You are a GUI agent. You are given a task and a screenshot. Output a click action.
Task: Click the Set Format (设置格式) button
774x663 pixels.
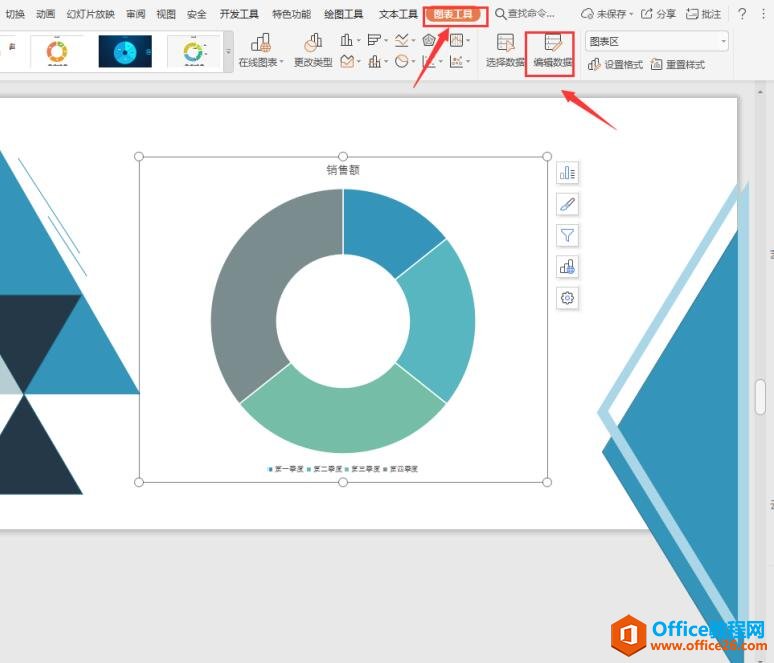(x=615, y=65)
